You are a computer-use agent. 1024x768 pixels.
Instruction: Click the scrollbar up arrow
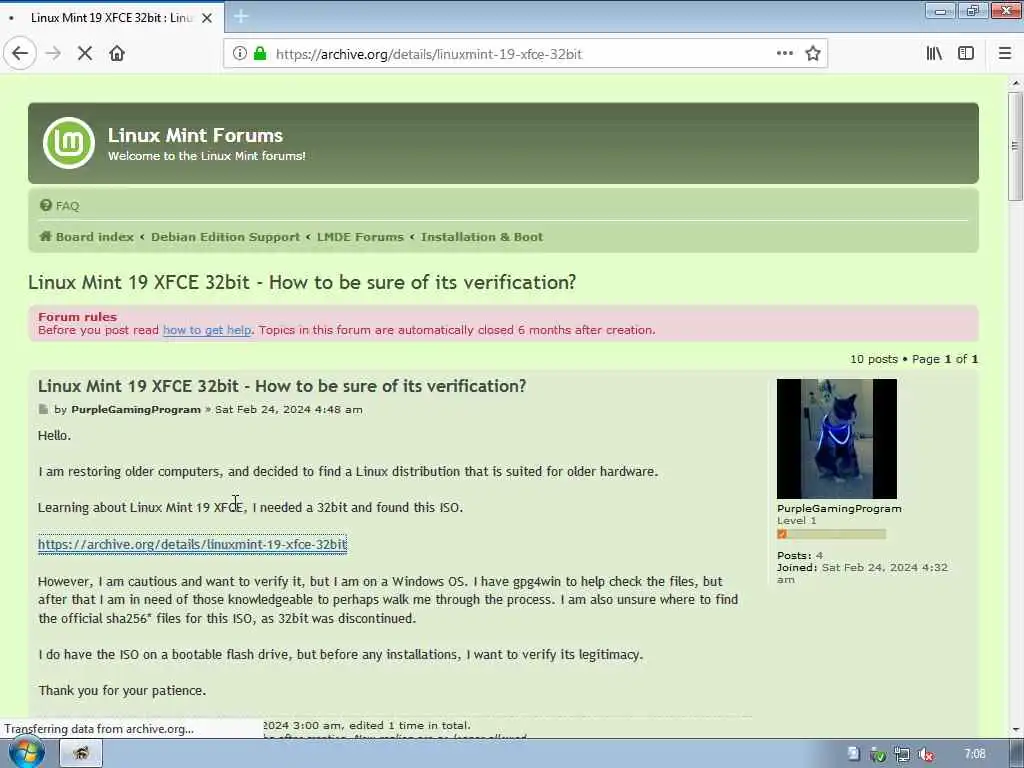1015,83
